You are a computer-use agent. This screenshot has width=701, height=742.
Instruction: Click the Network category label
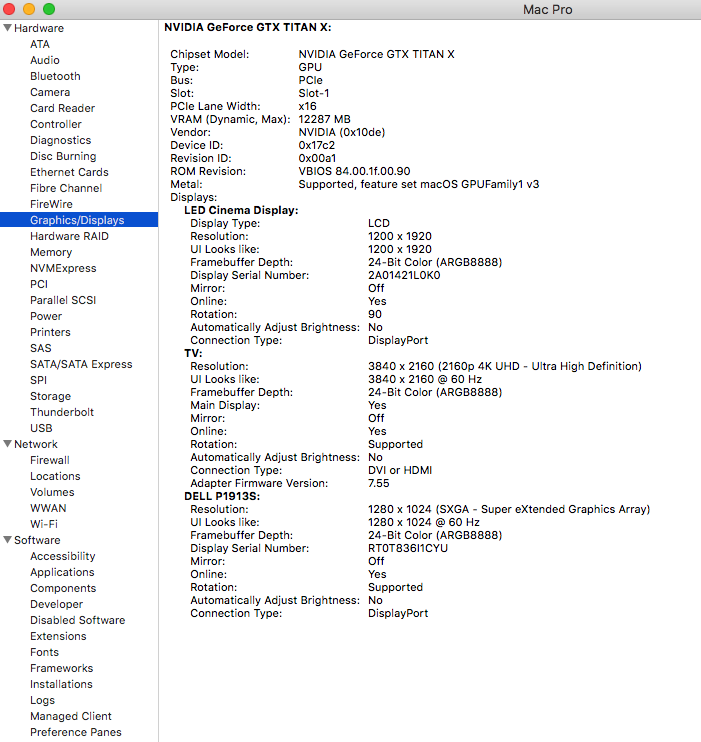(36, 444)
